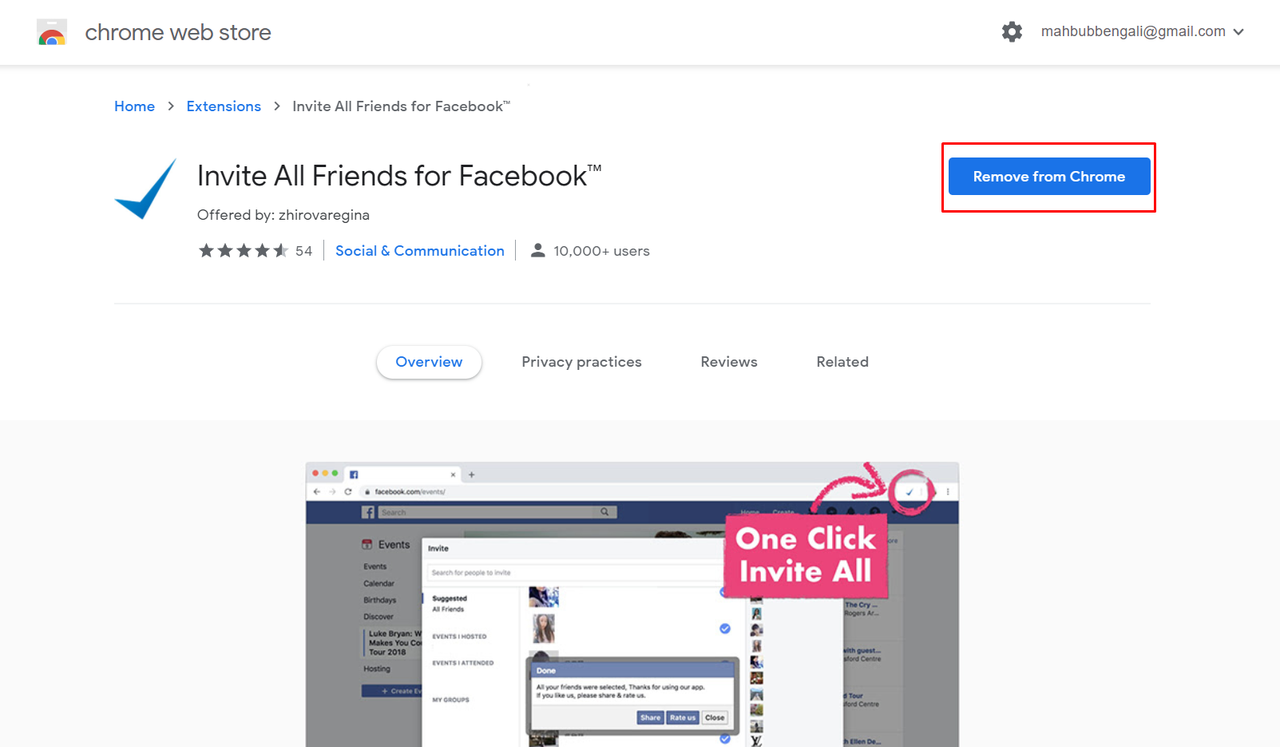Follow the Home breadcrumb link
Viewport: 1280px width, 747px height.
[134, 106]
